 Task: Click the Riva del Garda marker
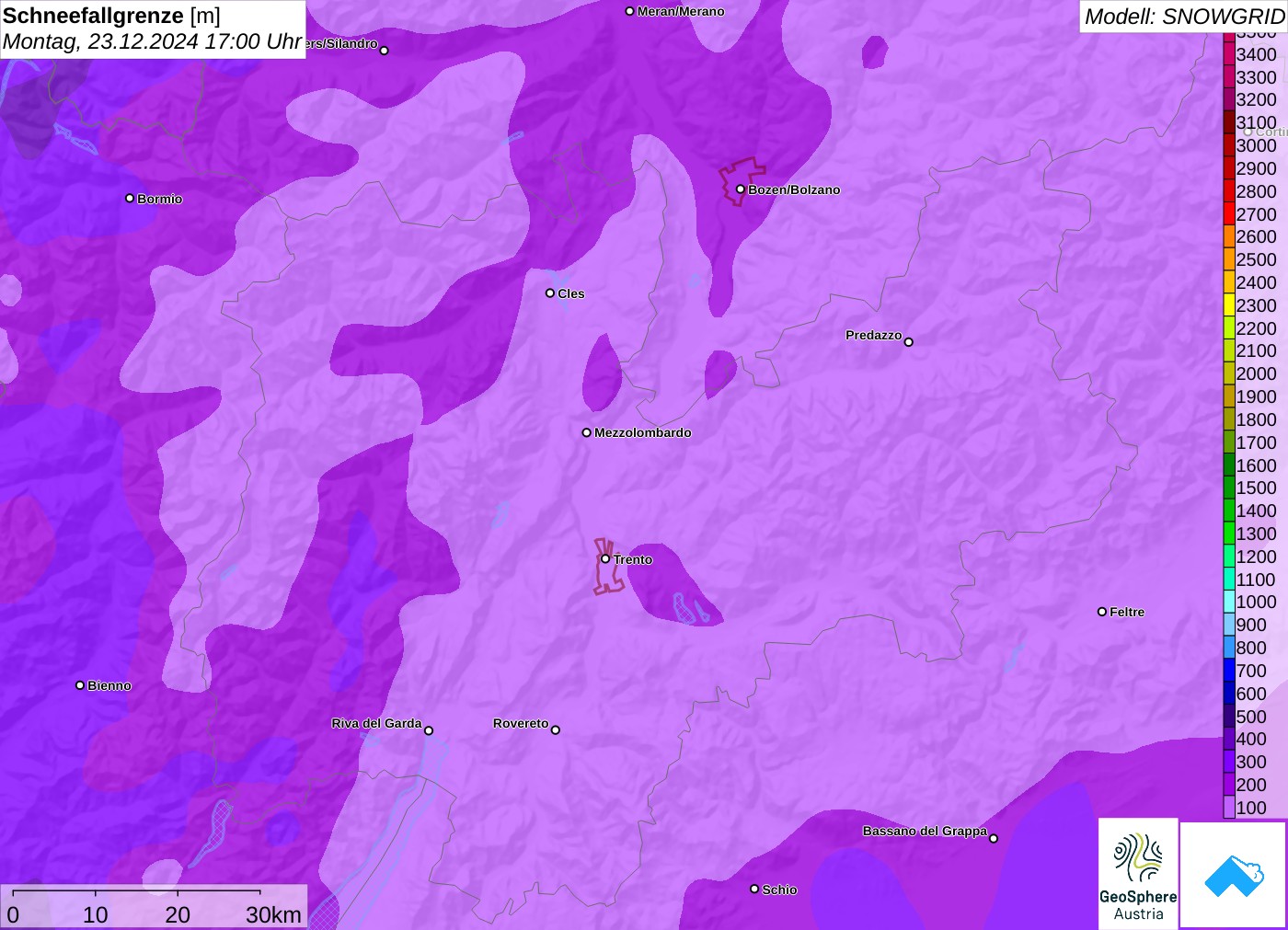[429, 730]
